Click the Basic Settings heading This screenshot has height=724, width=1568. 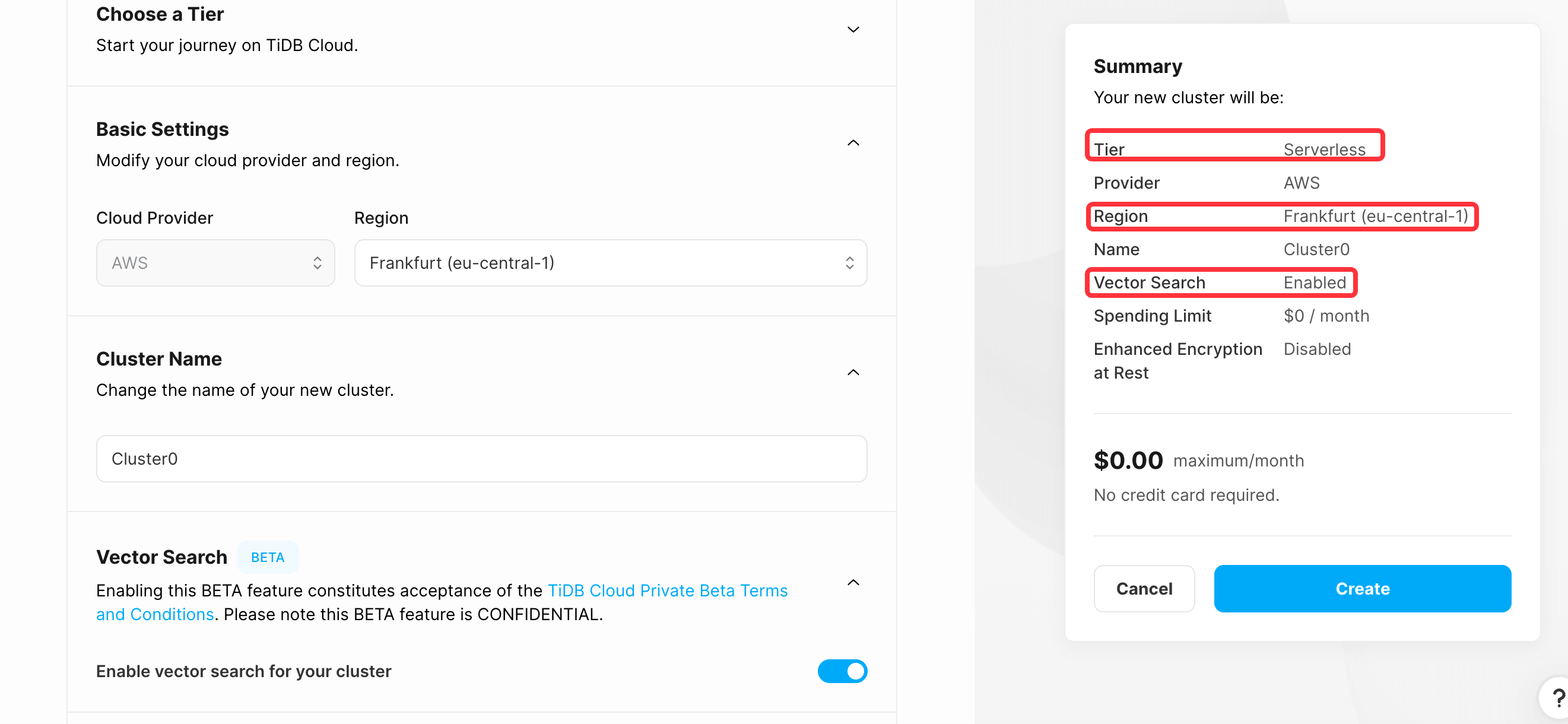(x=163, y=129)
